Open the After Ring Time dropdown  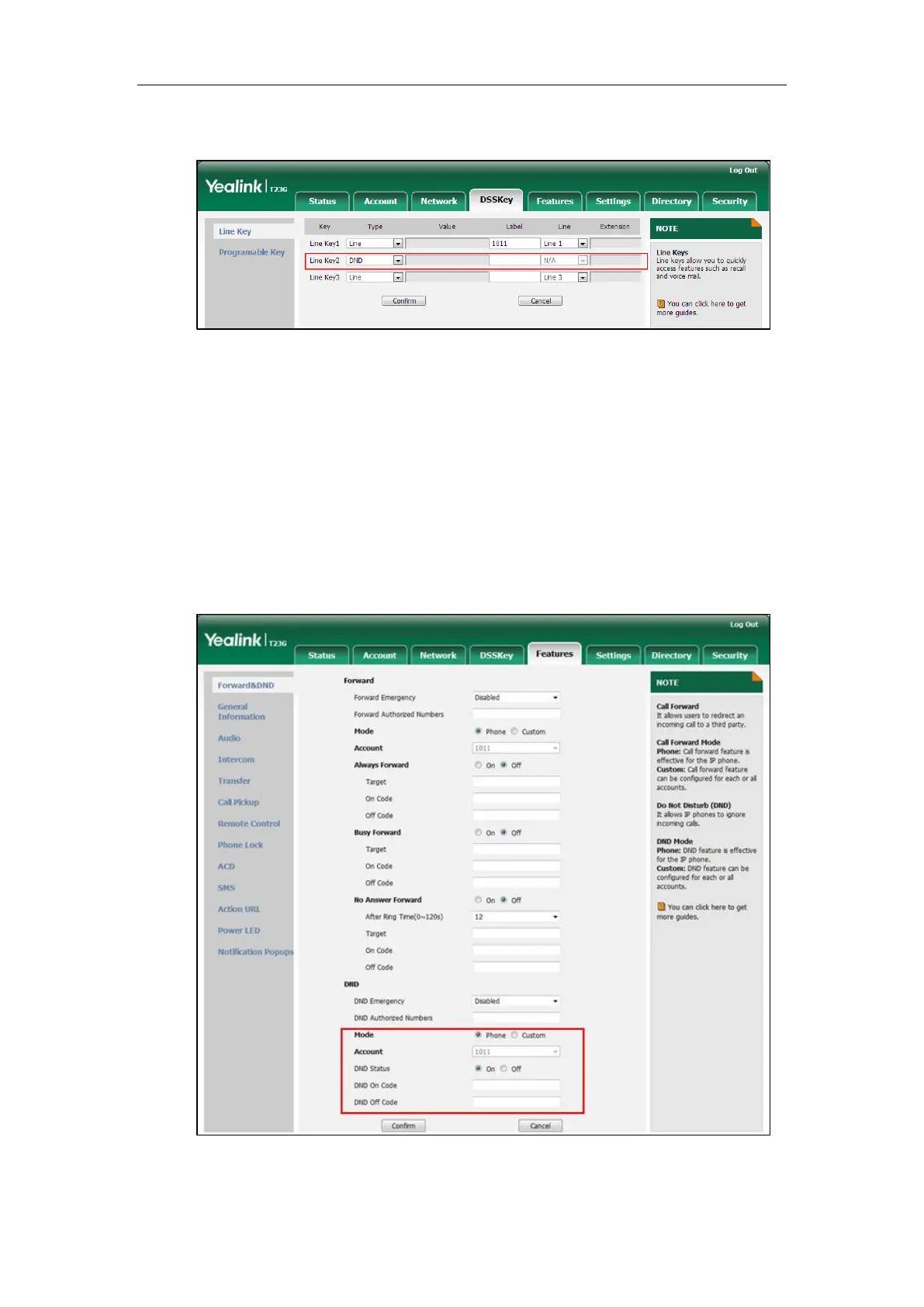pos(516,917)
